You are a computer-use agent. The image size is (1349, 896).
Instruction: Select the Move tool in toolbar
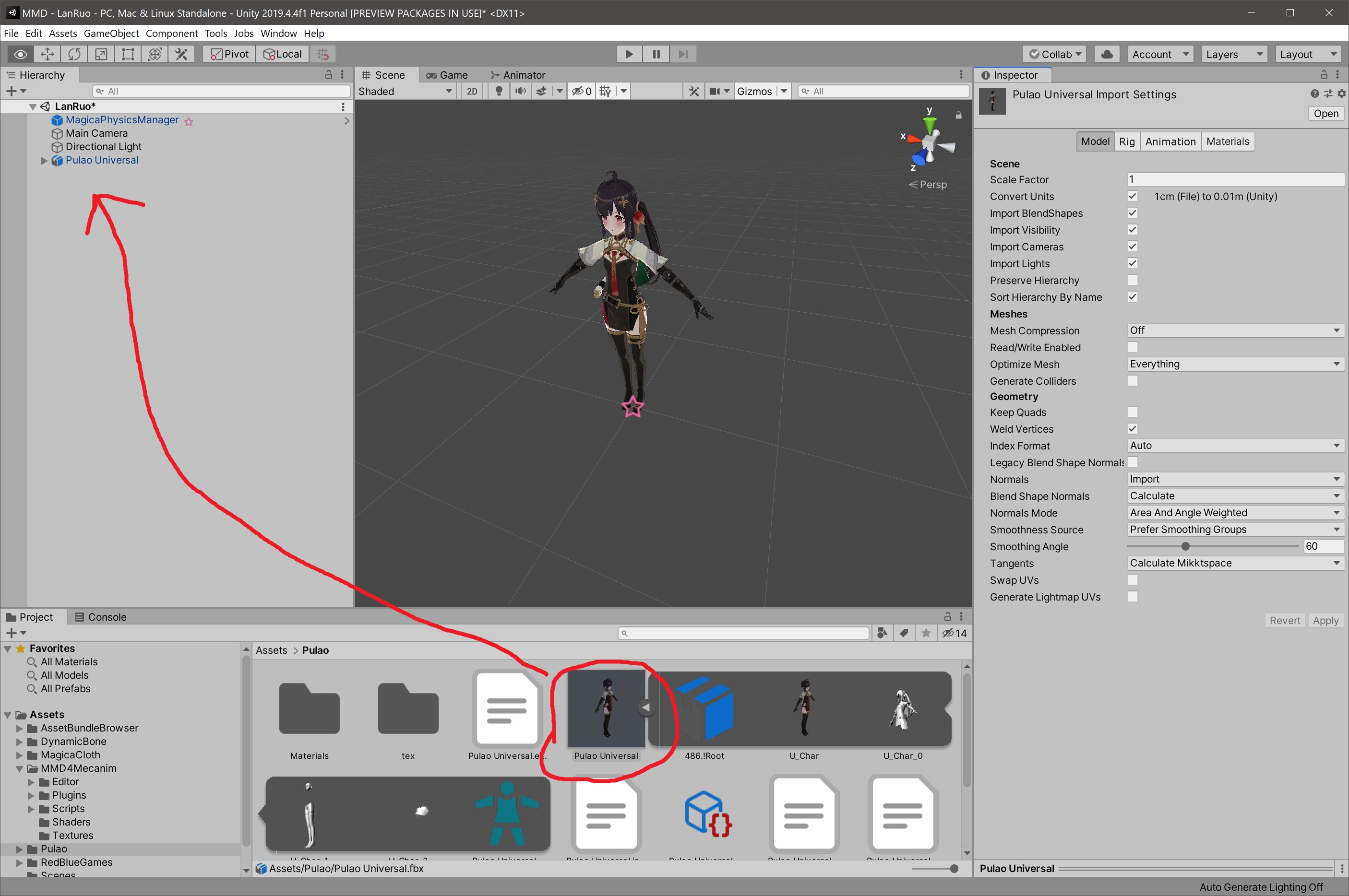tap(48, 54)
